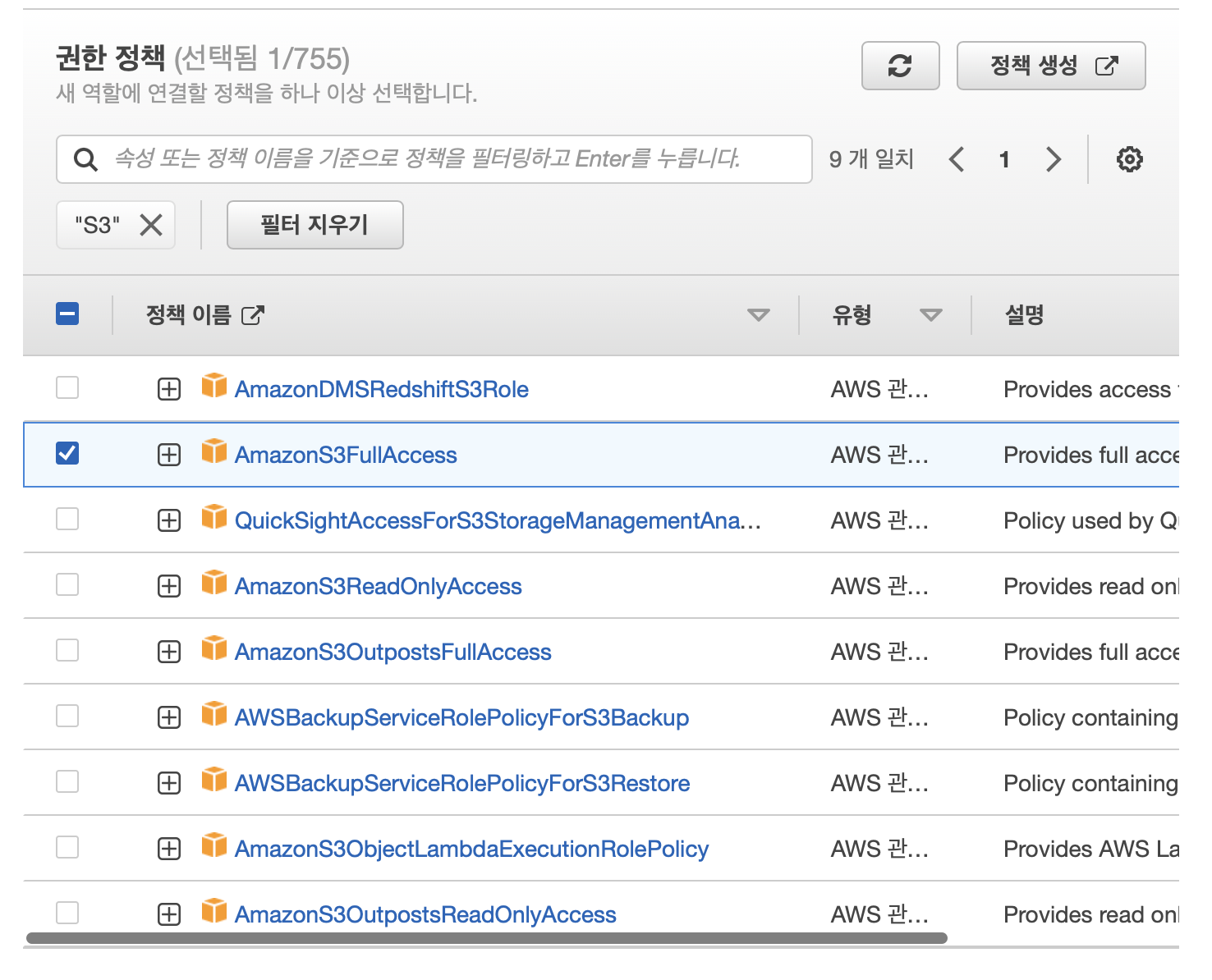Expand AWSBackupServiceRolePolicyForS3Backup policy details
This screenshot has width=1212, height=980.
pyautogui.click(x=169, y=717)
